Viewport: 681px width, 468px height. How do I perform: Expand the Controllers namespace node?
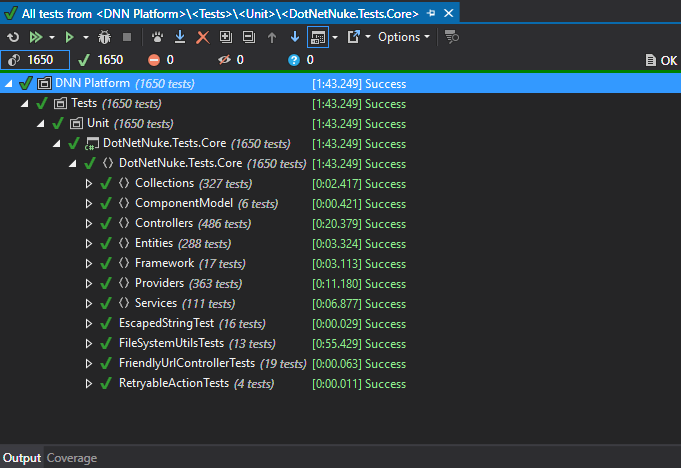pos(89,224)
